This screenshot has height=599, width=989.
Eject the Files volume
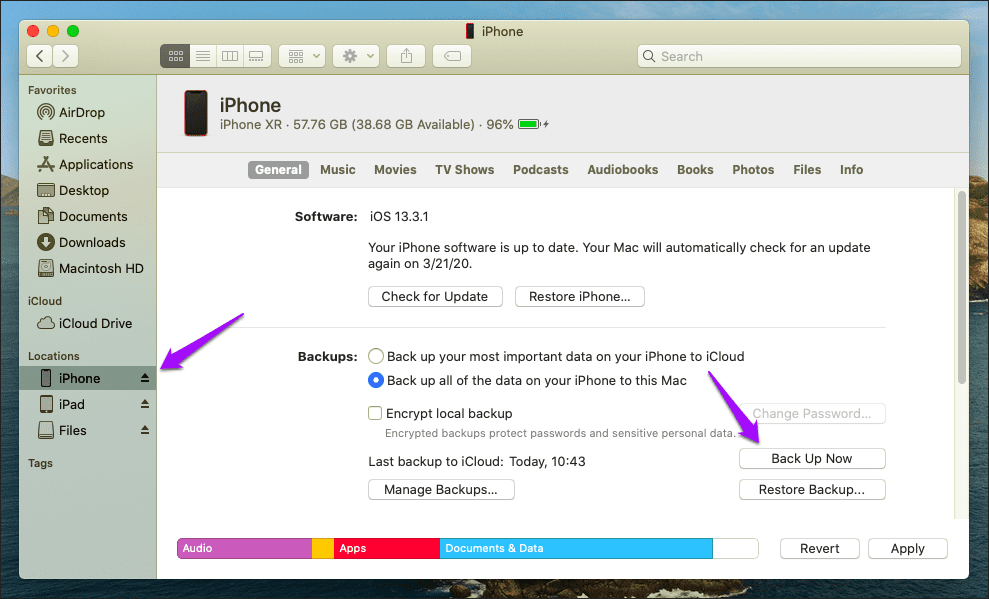[x=144, y=431]
